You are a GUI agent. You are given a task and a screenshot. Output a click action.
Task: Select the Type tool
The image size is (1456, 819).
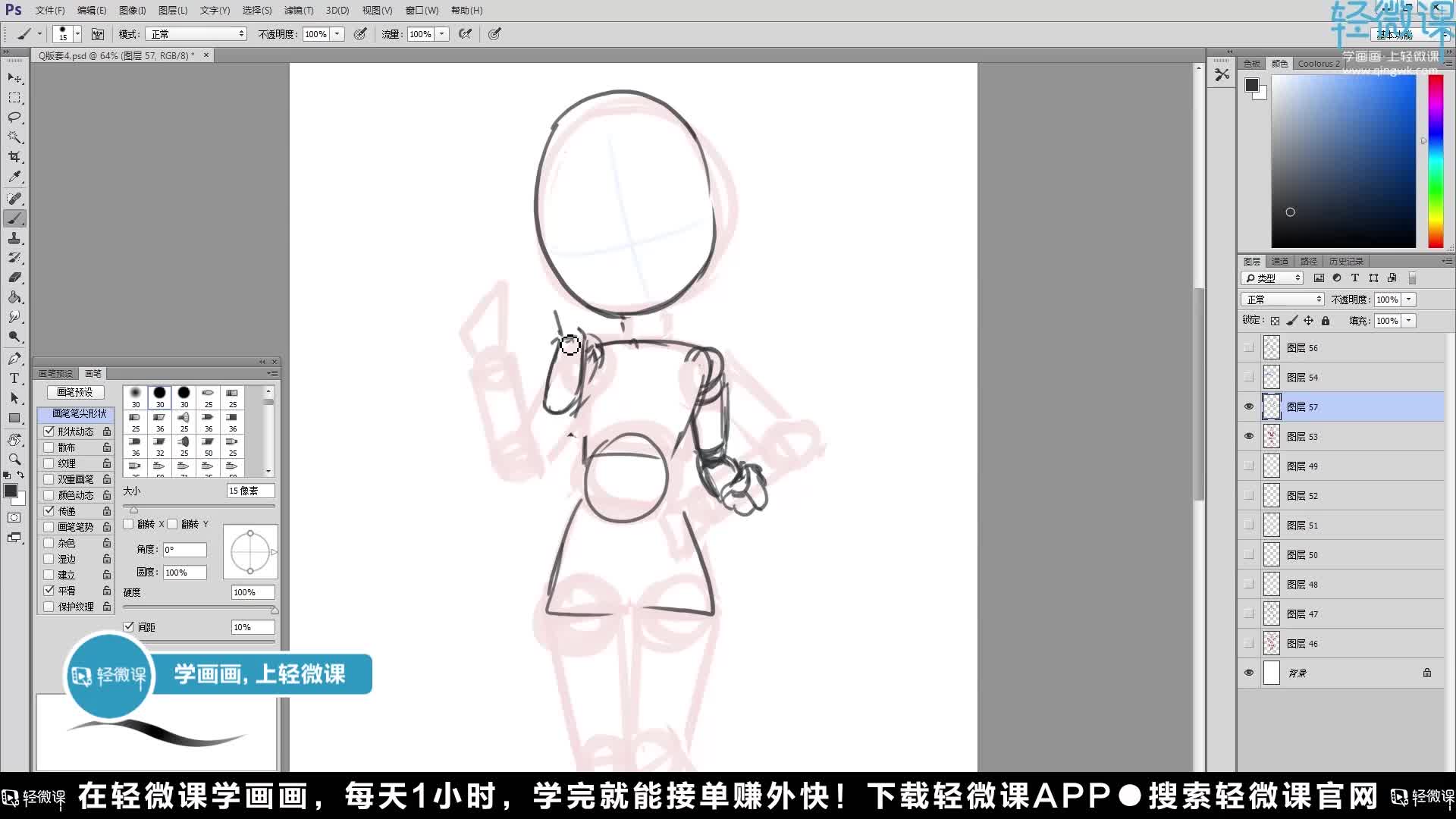pos(14,378)
